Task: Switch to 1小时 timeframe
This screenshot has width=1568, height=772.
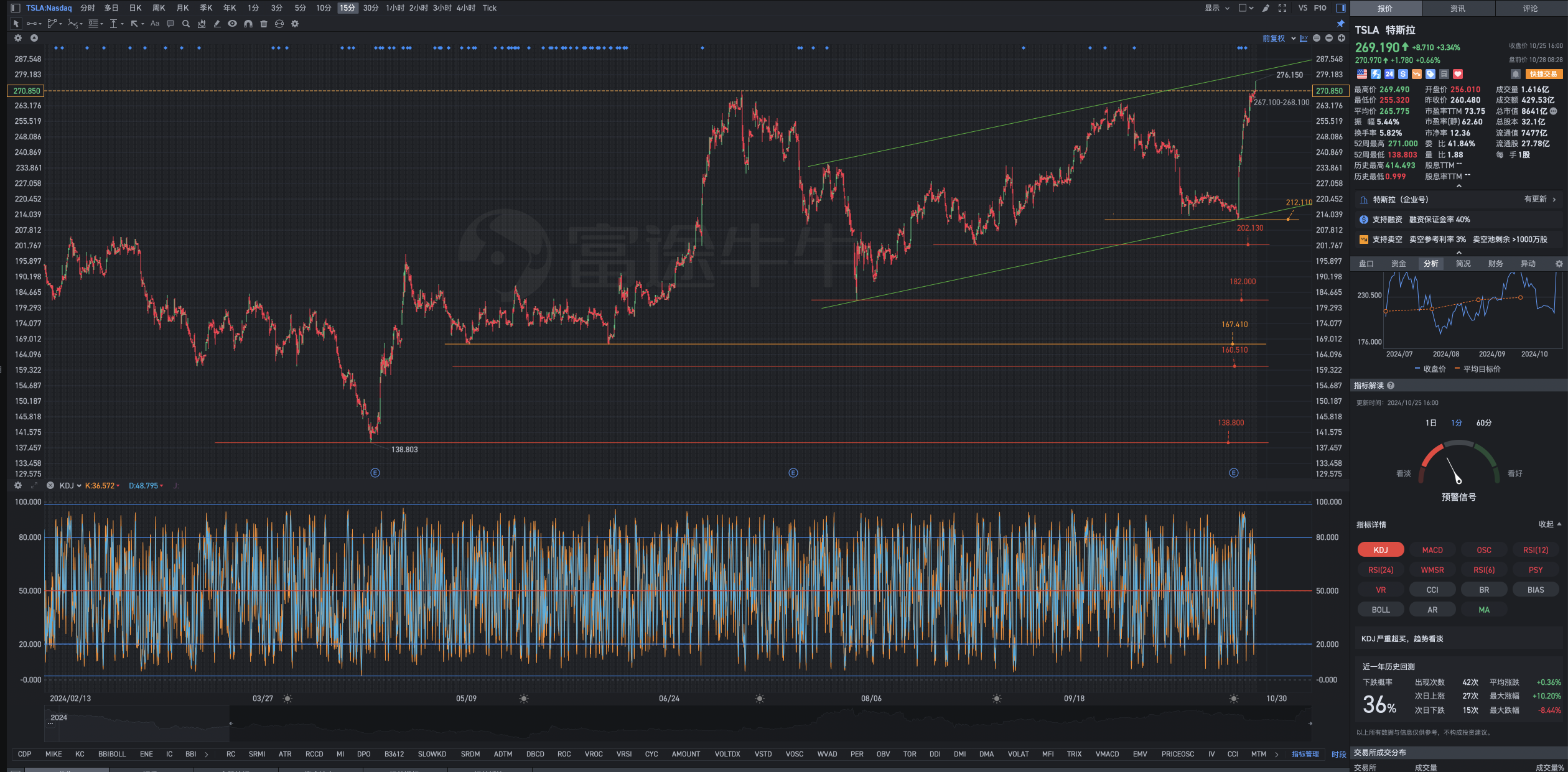Action: [x=395, y=8]
